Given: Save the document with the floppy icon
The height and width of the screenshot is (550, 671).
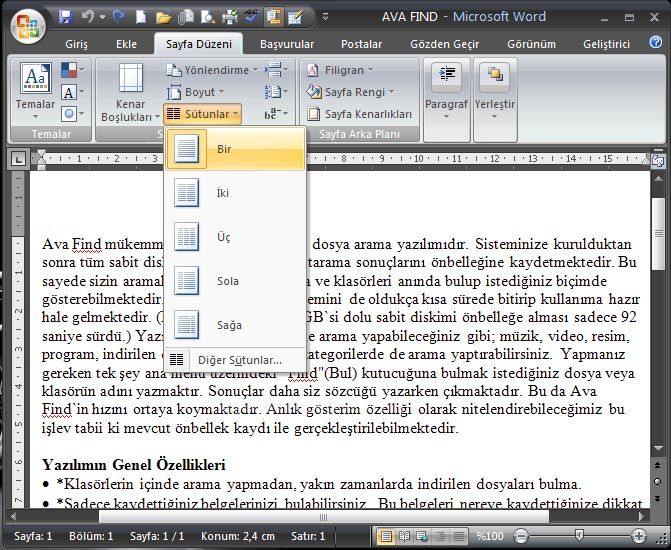Looking at the screenshot, I should point(65,17).
